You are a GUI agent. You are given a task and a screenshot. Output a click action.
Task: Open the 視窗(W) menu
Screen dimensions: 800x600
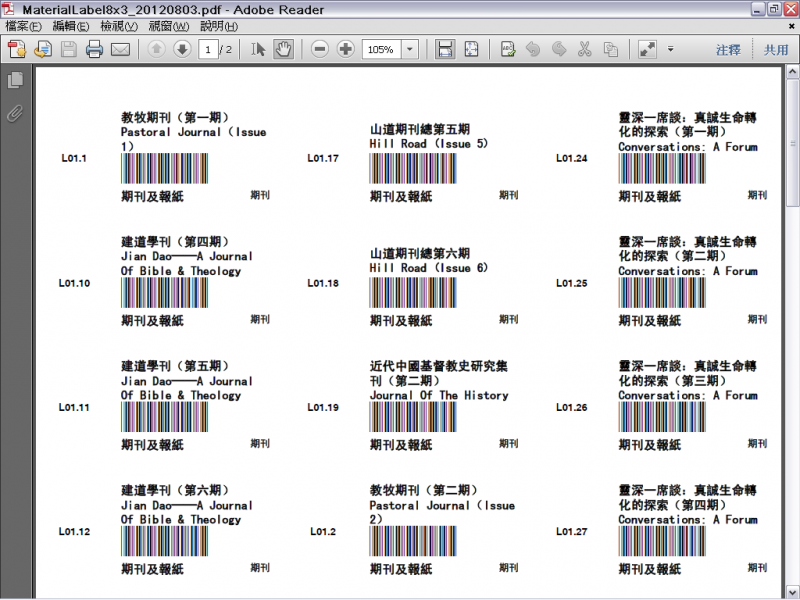coord(169,26)
